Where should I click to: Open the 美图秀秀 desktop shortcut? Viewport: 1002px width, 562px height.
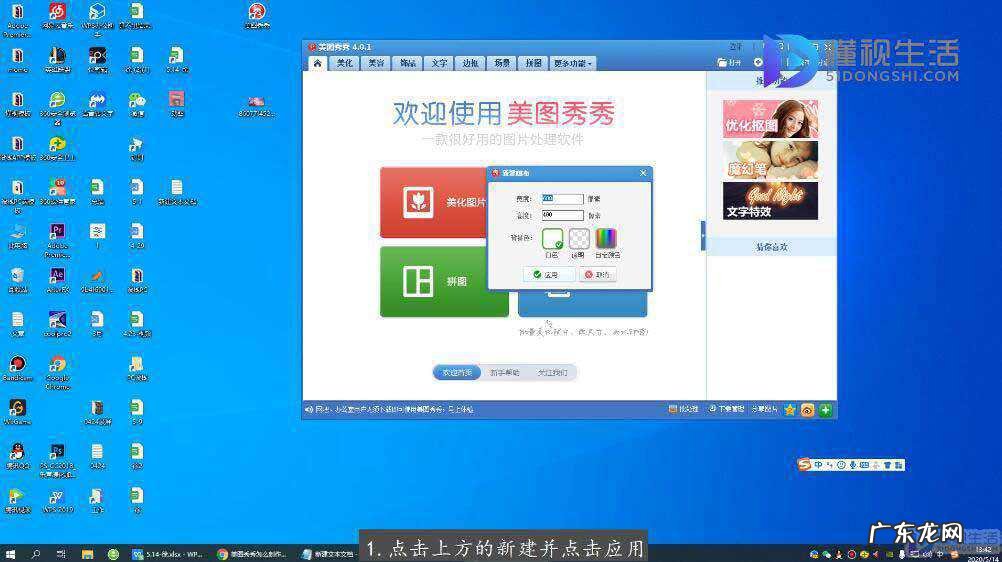pyautogui.click(x=256, y=16)
